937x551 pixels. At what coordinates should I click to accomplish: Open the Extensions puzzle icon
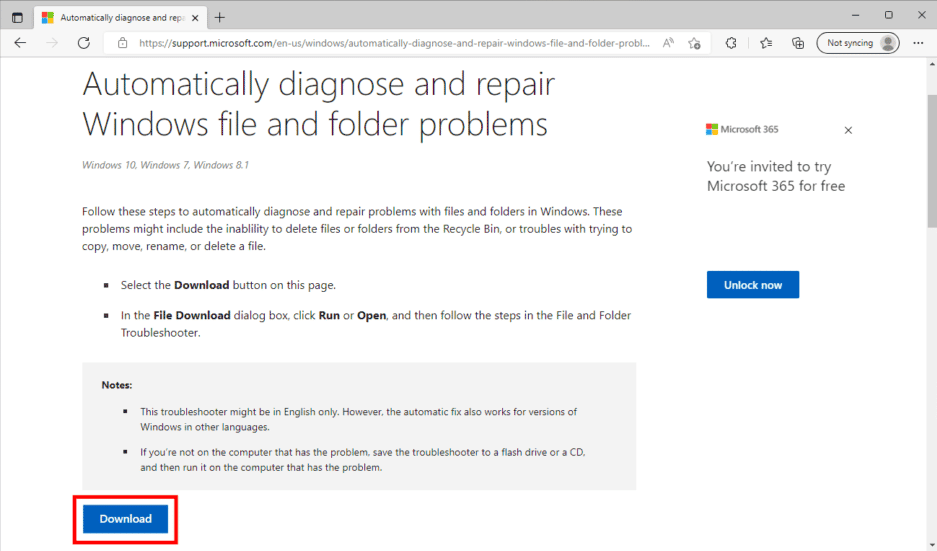[731, 43]
